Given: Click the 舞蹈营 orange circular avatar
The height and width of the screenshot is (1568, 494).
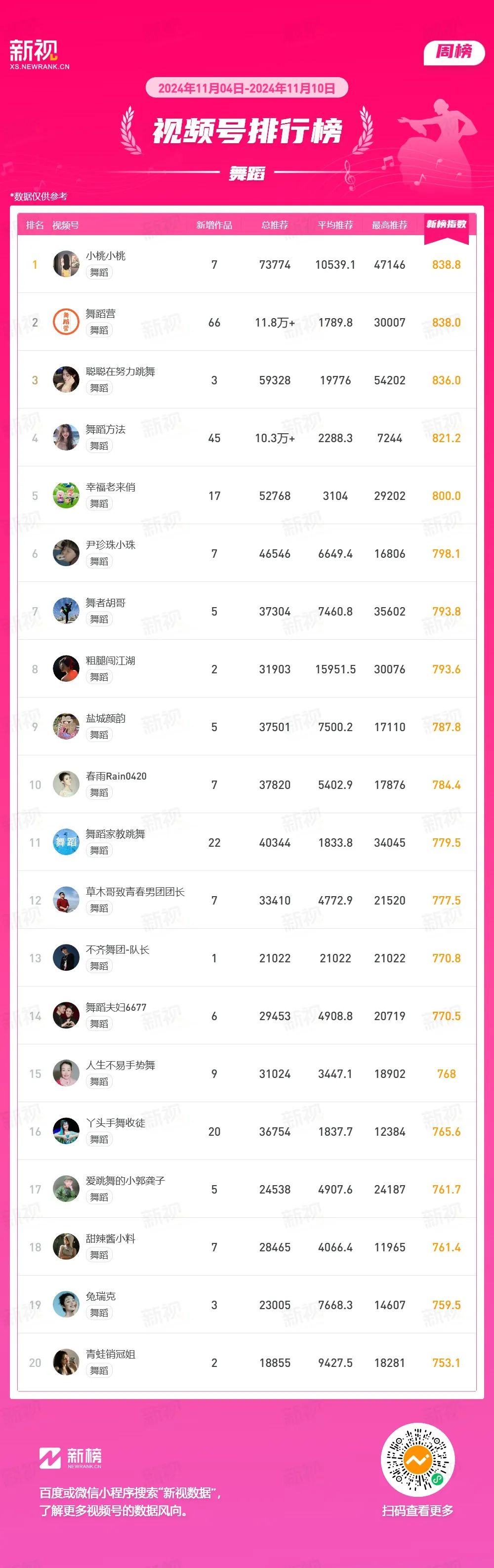Looking at the screenshot, I should (66, 322).
